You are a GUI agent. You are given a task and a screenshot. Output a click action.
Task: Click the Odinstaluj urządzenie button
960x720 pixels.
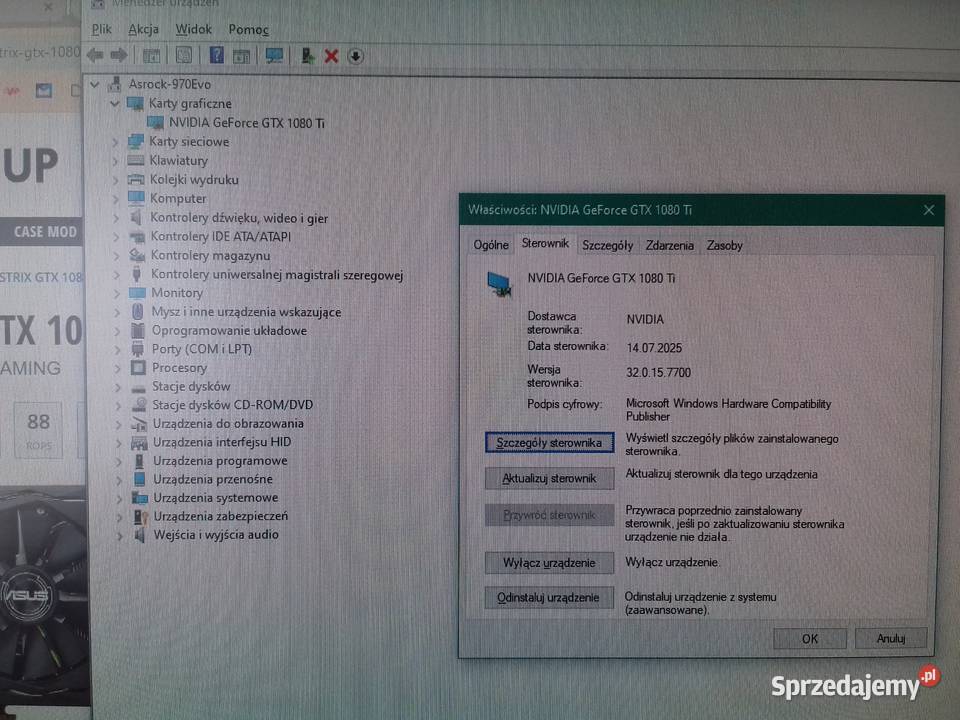point(549,598)
